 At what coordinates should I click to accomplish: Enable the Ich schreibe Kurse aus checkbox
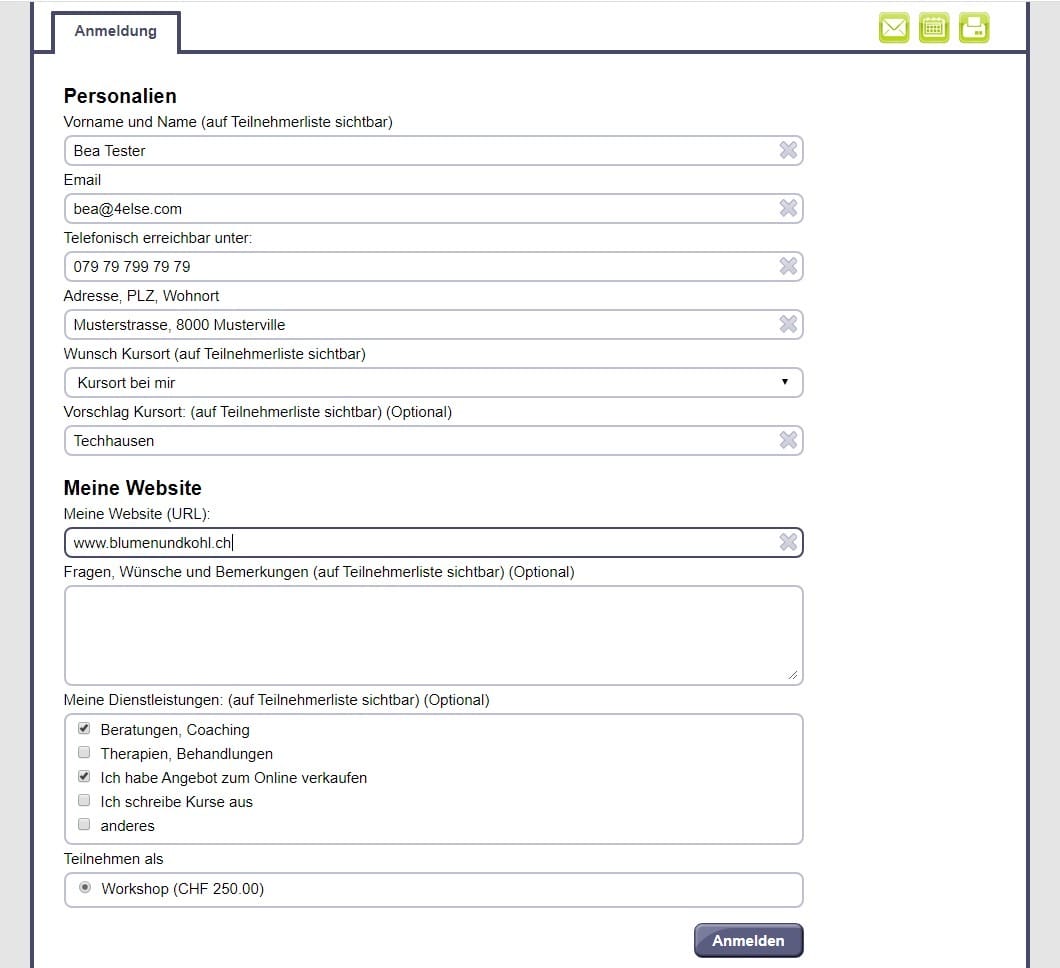84,801
